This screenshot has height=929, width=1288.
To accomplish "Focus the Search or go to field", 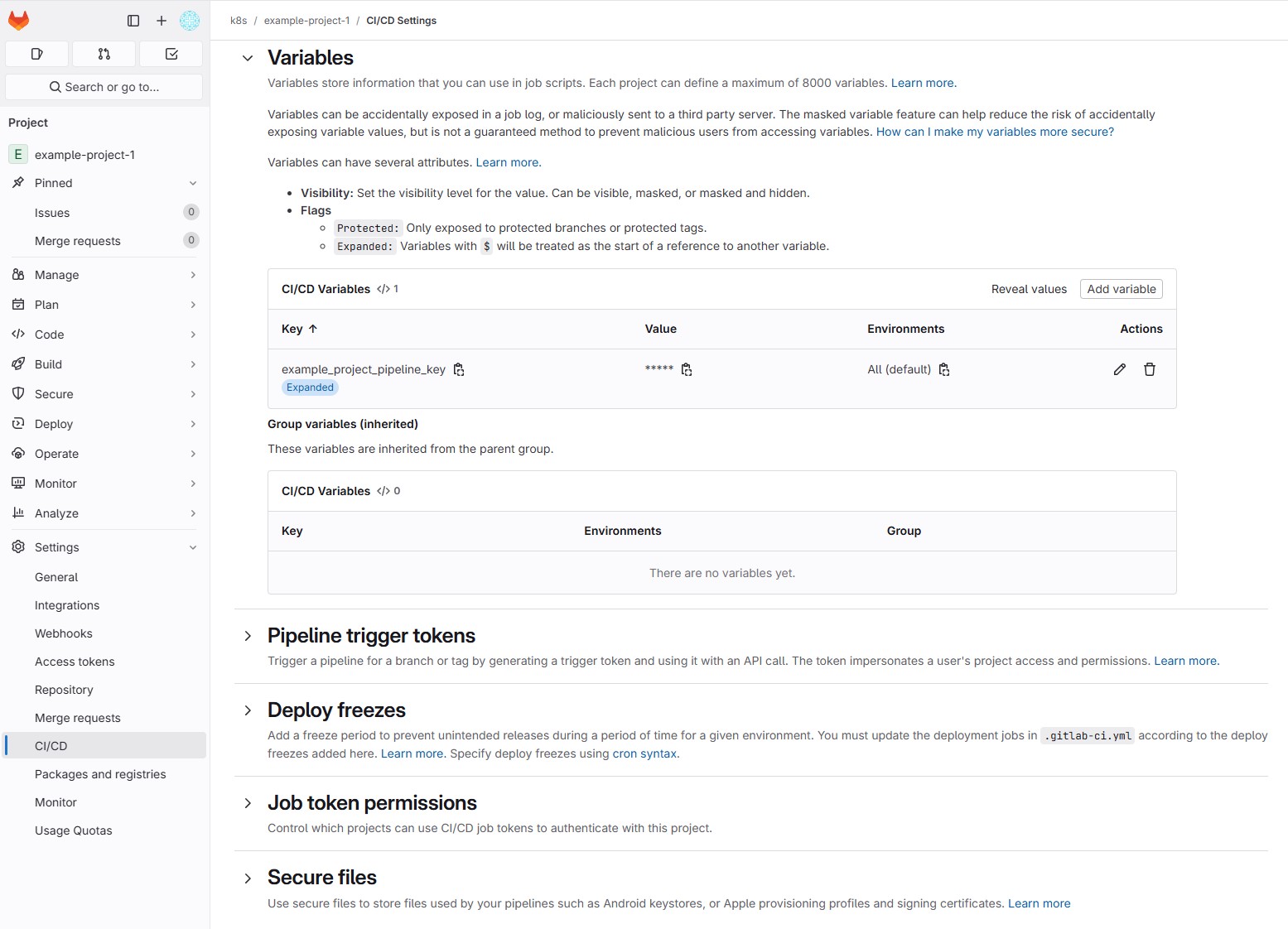I will (104, 87).
